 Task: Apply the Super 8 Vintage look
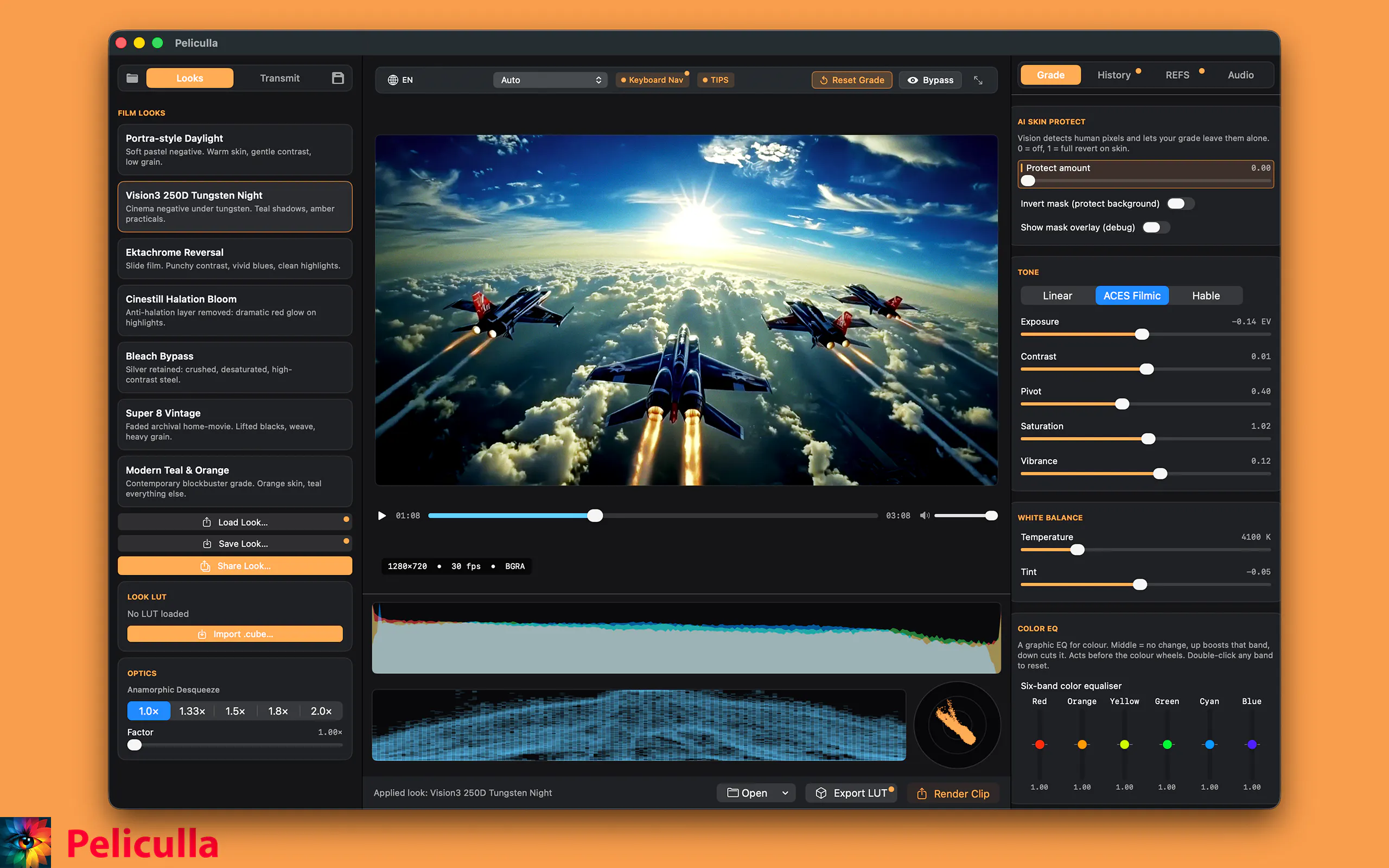tap(235, 424)
